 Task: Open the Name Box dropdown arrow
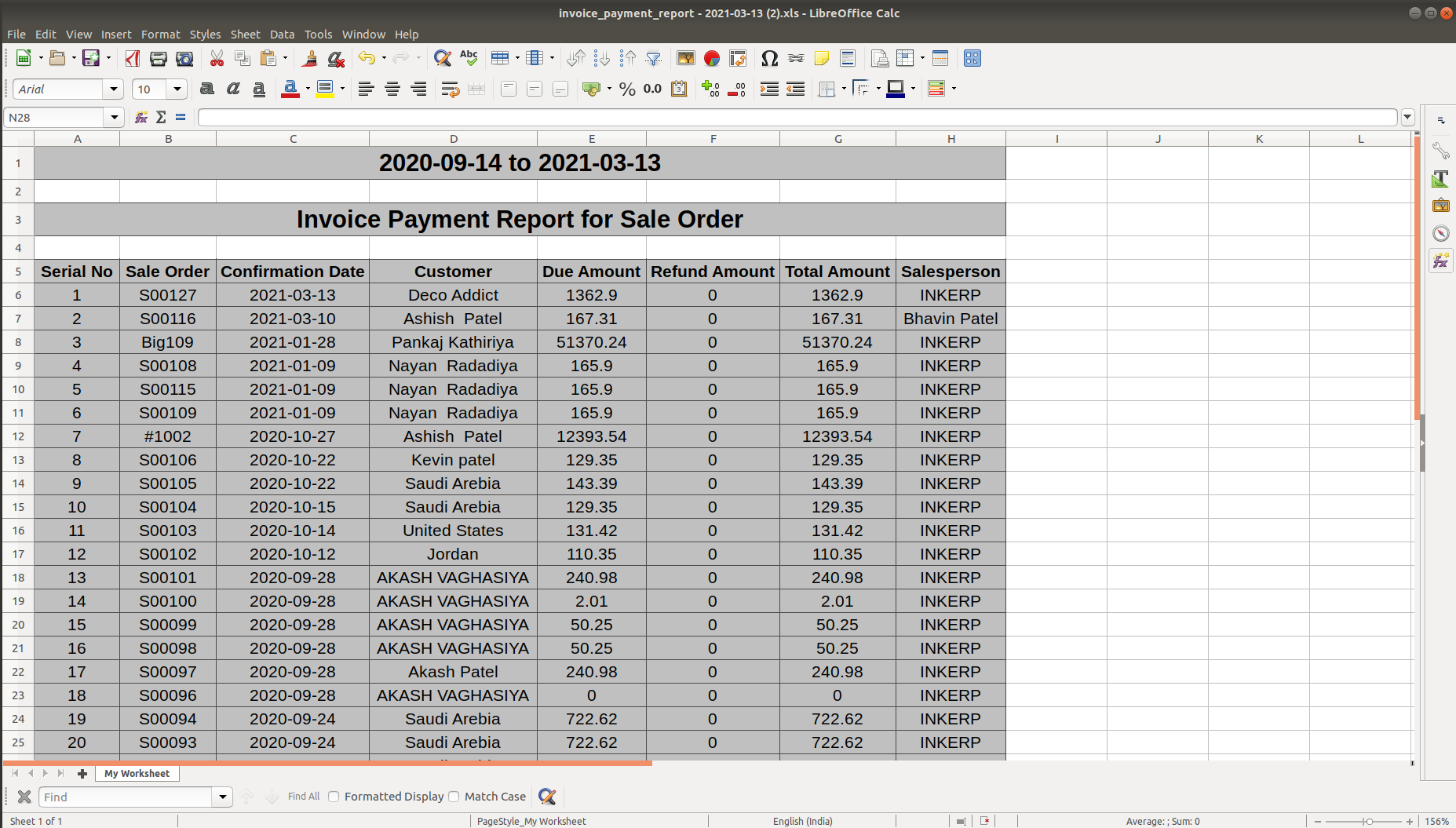coord(115,118)
